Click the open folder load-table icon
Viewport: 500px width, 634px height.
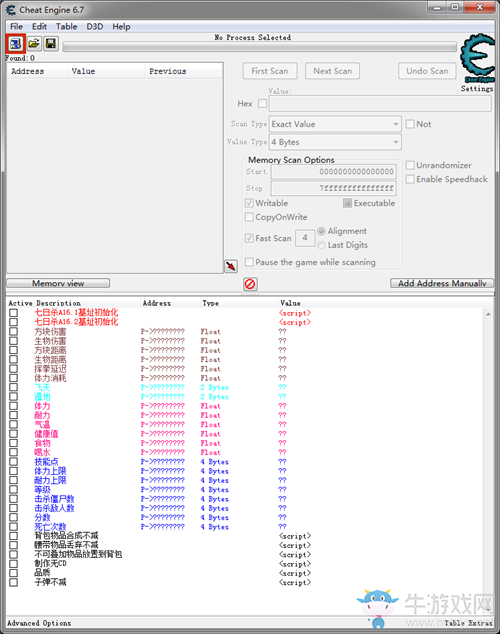[34, 43]
